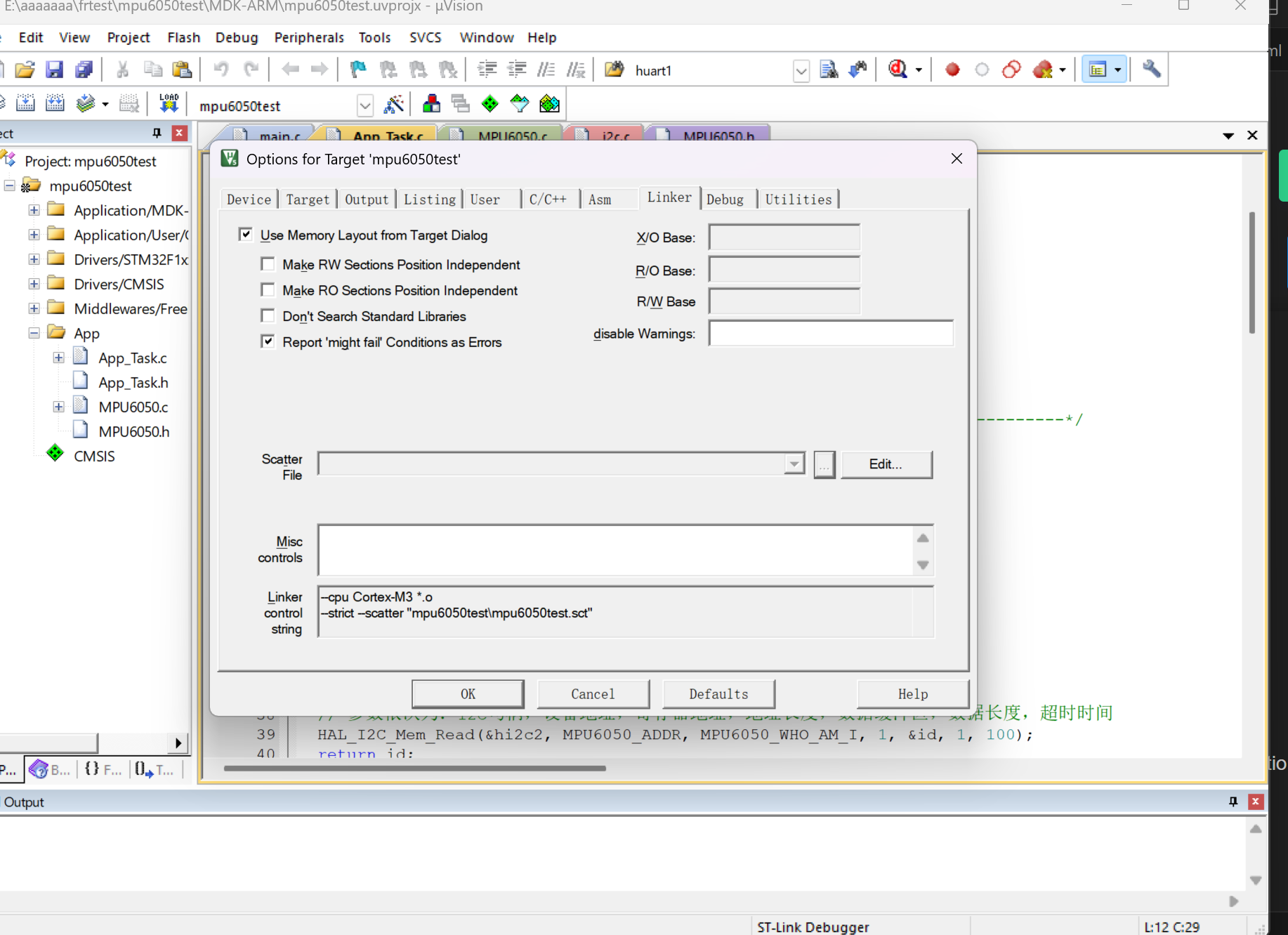The image size is (1288, 935).
Task: Click the editor horizontal scrollbar thumb
Action: click(414, 768)
